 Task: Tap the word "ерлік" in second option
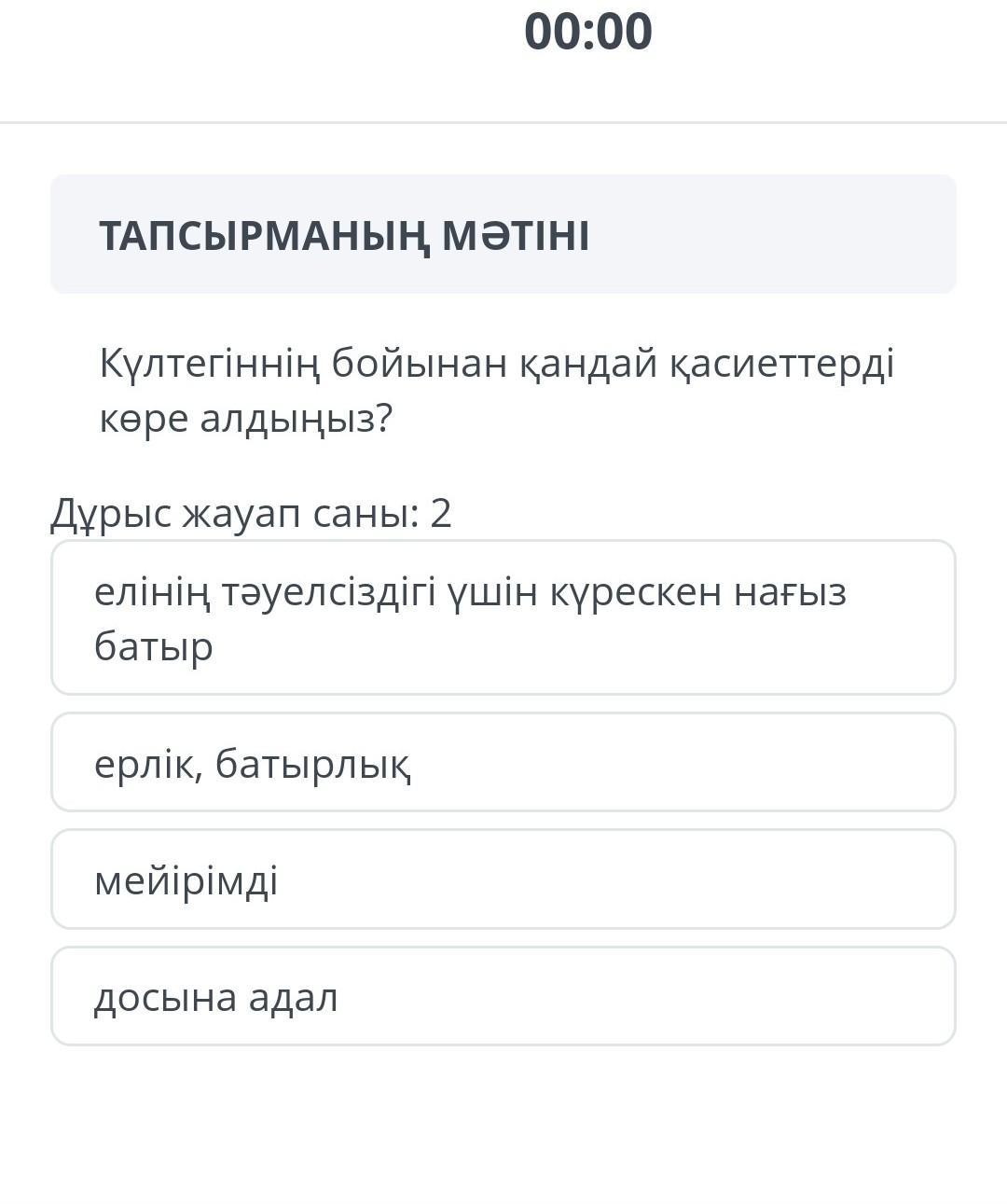coord(145,765)
